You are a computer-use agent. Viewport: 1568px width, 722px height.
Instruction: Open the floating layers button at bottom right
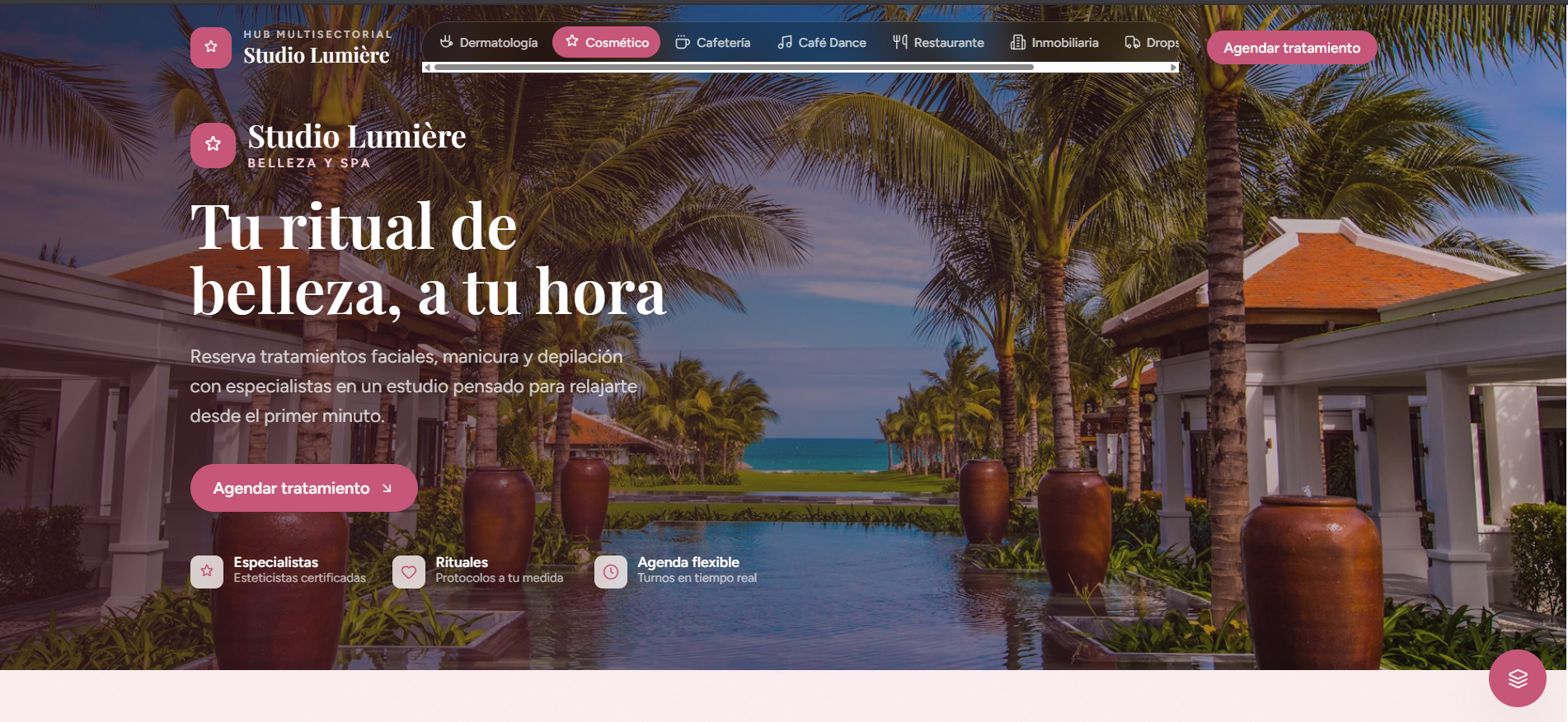pyautogui.click(x=1517, y=678)
